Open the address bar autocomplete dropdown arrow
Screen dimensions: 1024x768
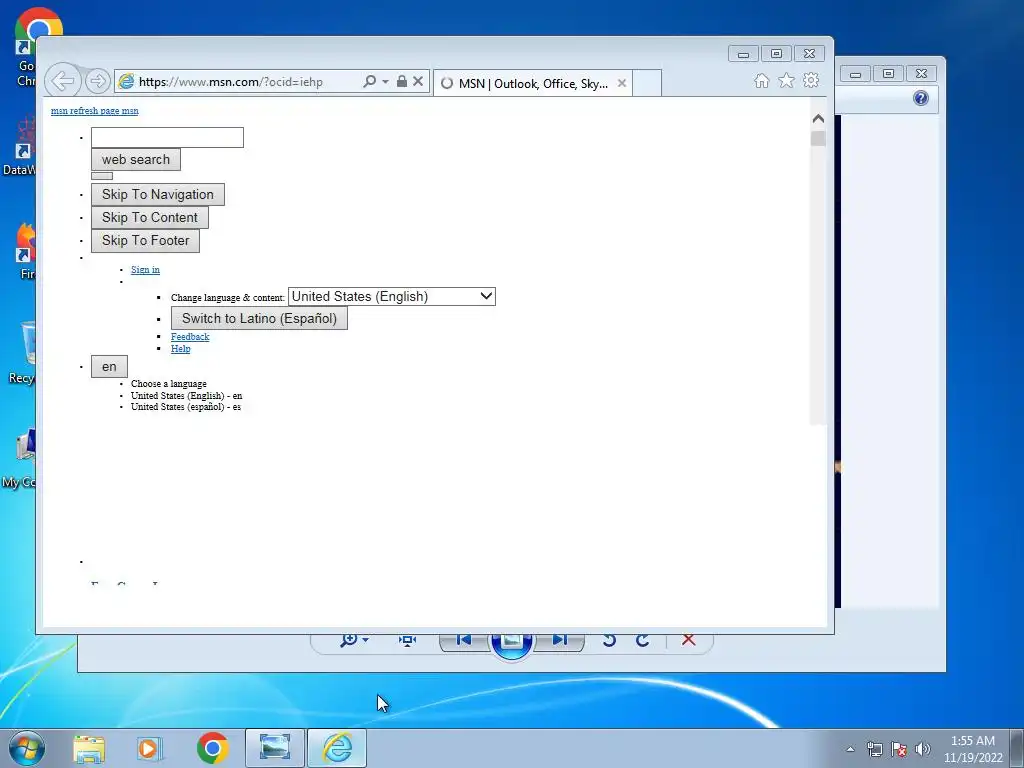click(x=385, y=82)
